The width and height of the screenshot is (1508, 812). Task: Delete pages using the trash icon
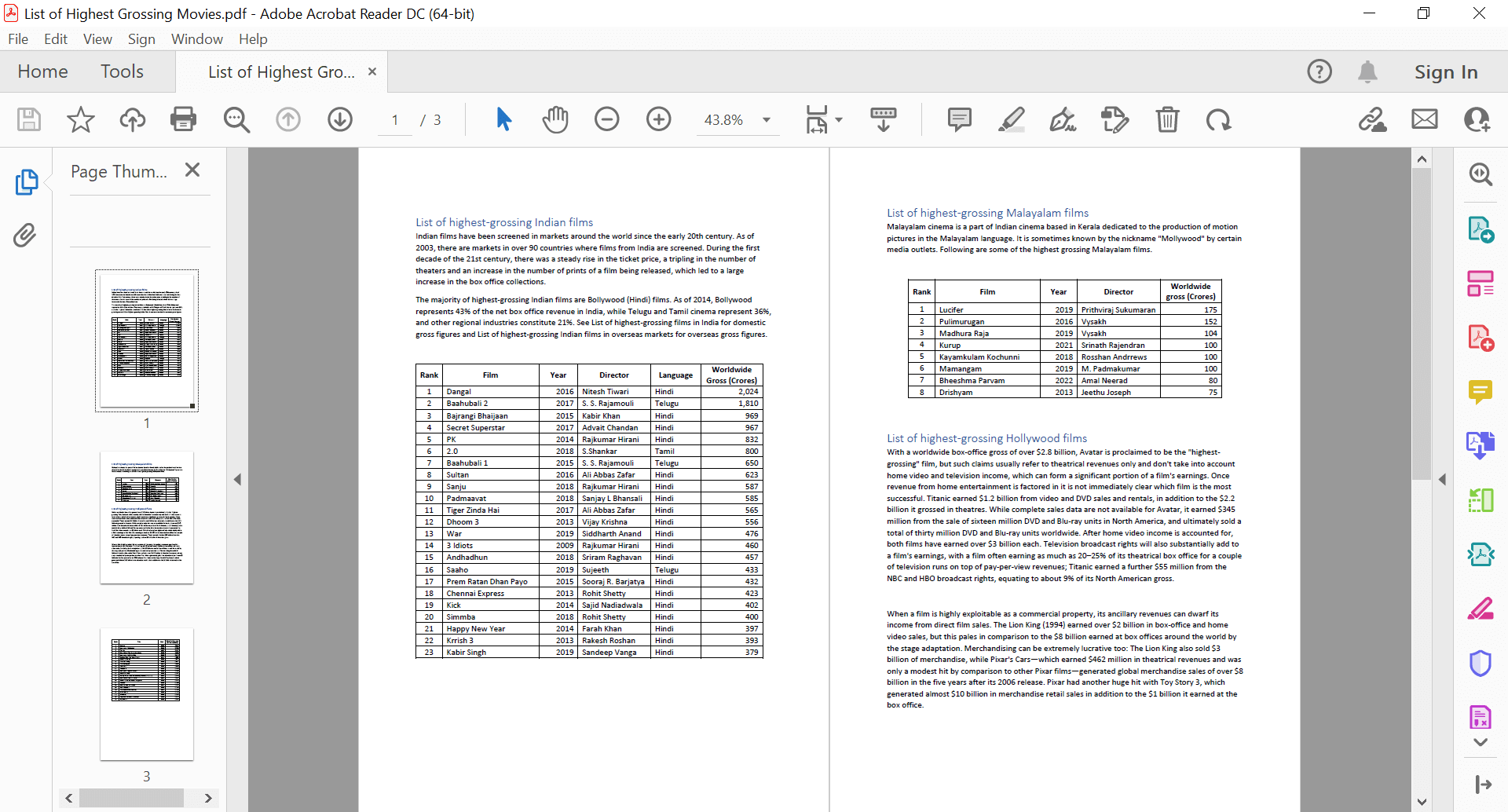click(x=1167, y=119)
